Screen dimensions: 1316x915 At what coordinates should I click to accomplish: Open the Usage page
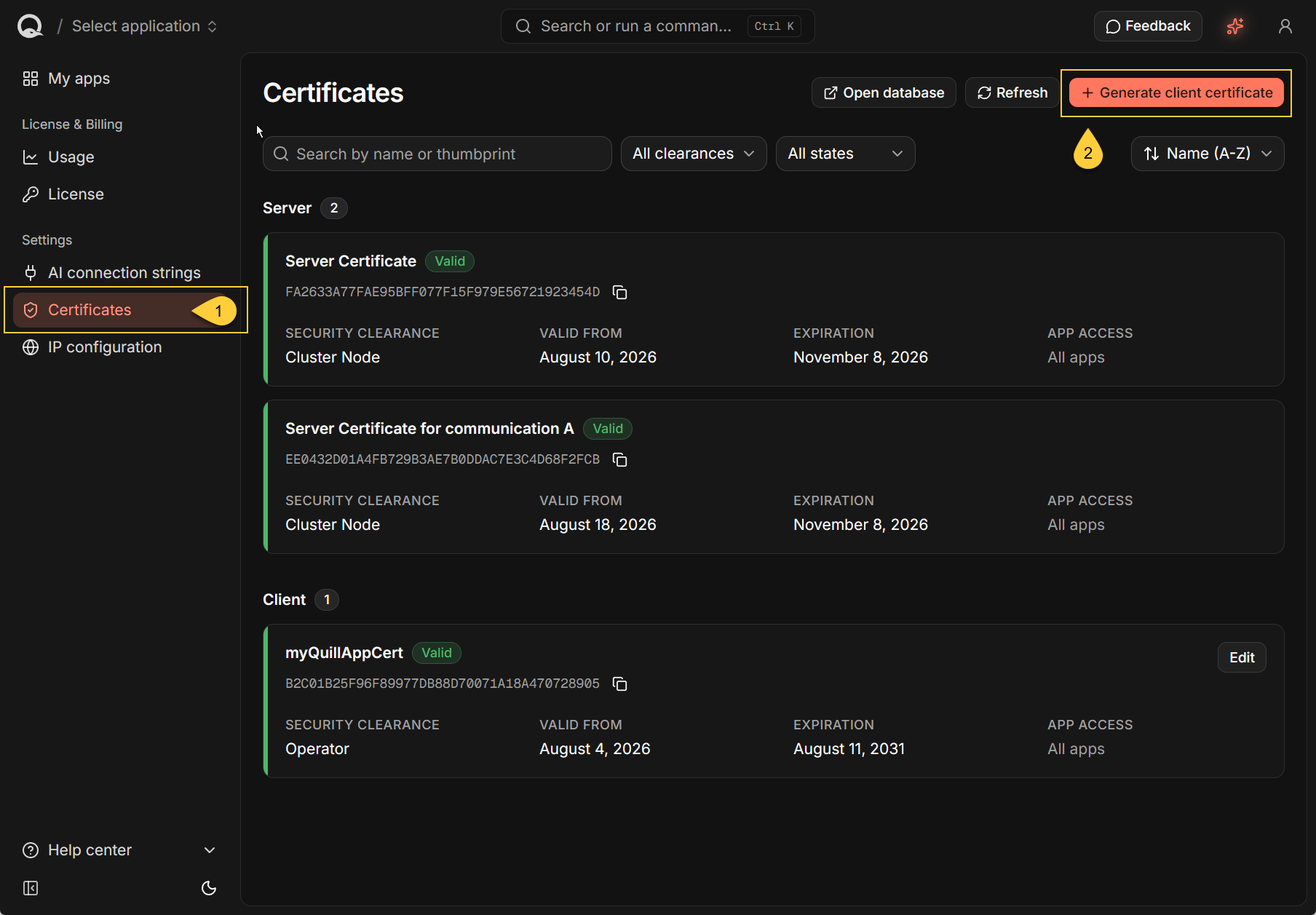pos(71,157)
